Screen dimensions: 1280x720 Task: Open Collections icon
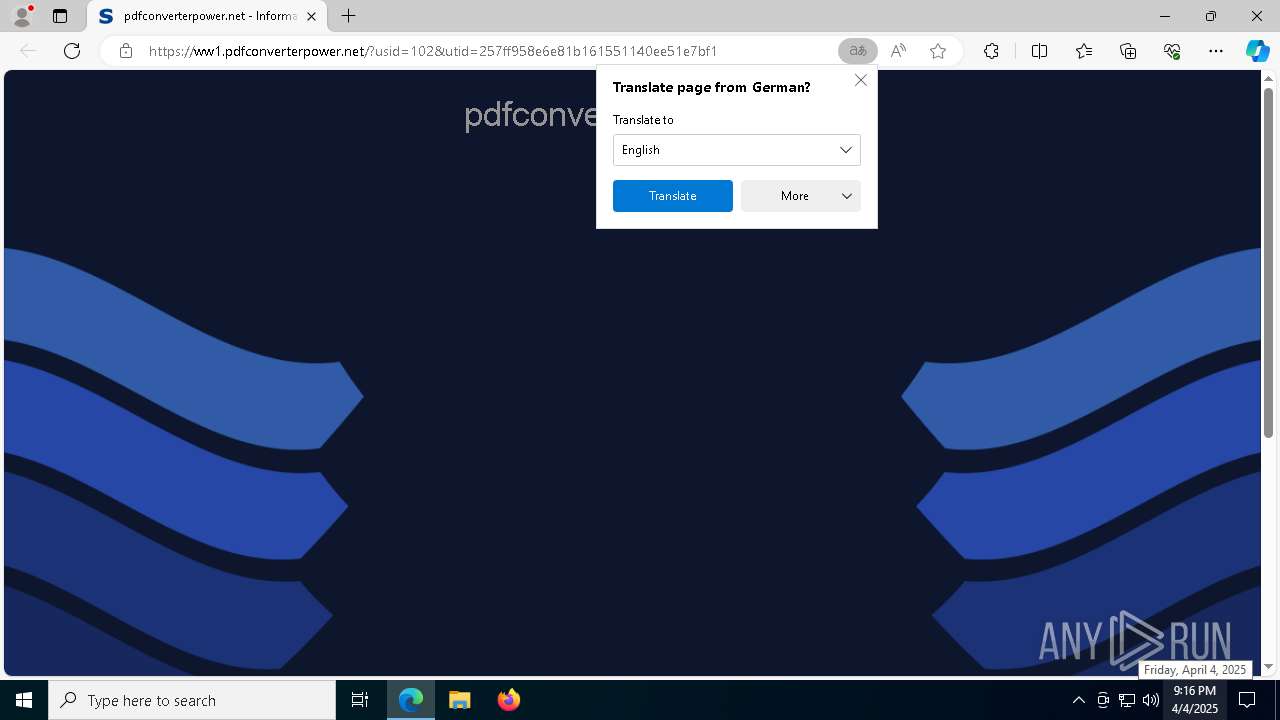point(1128,51)
